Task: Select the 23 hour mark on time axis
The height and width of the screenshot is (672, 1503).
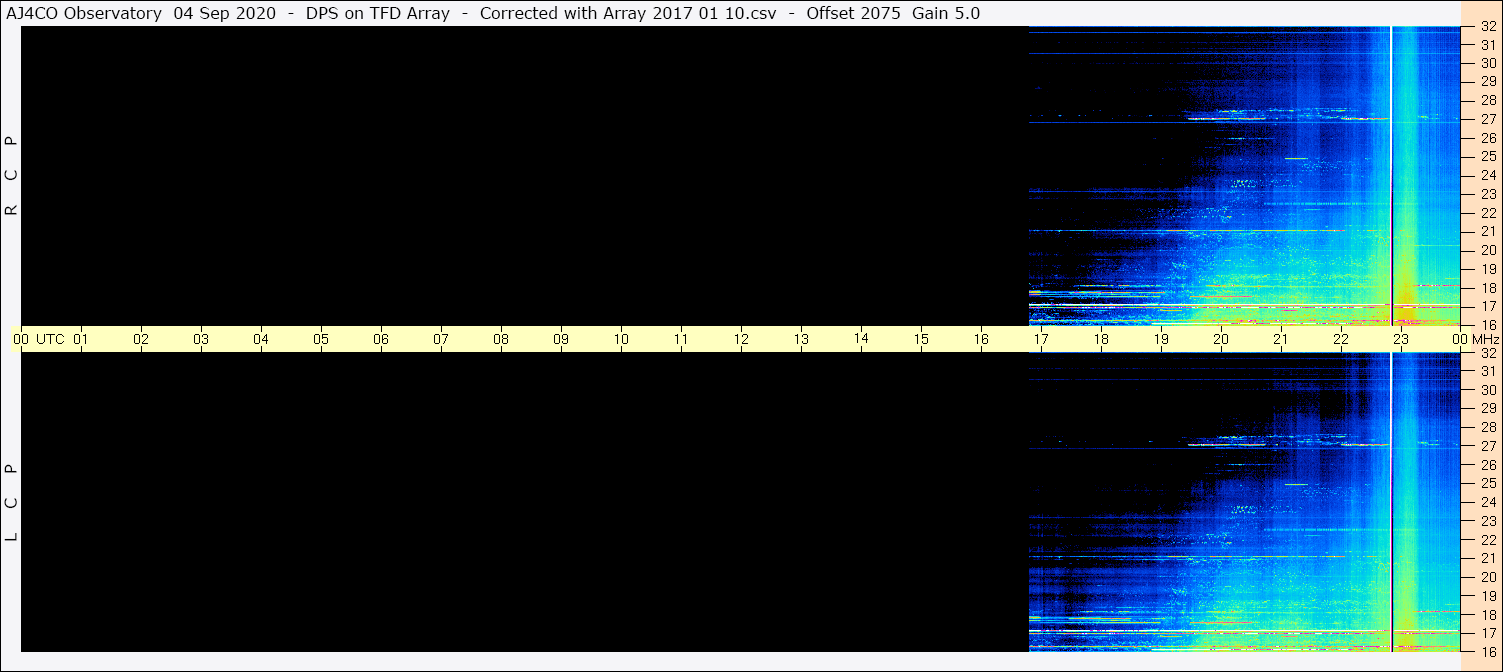Action: (x=1401, y=339)
